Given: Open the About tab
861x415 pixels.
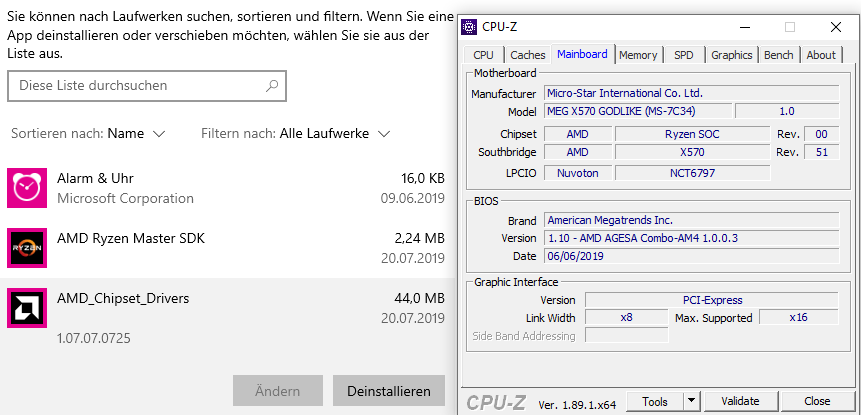Looking at the screenshot, I should click(x=821, y=55).
